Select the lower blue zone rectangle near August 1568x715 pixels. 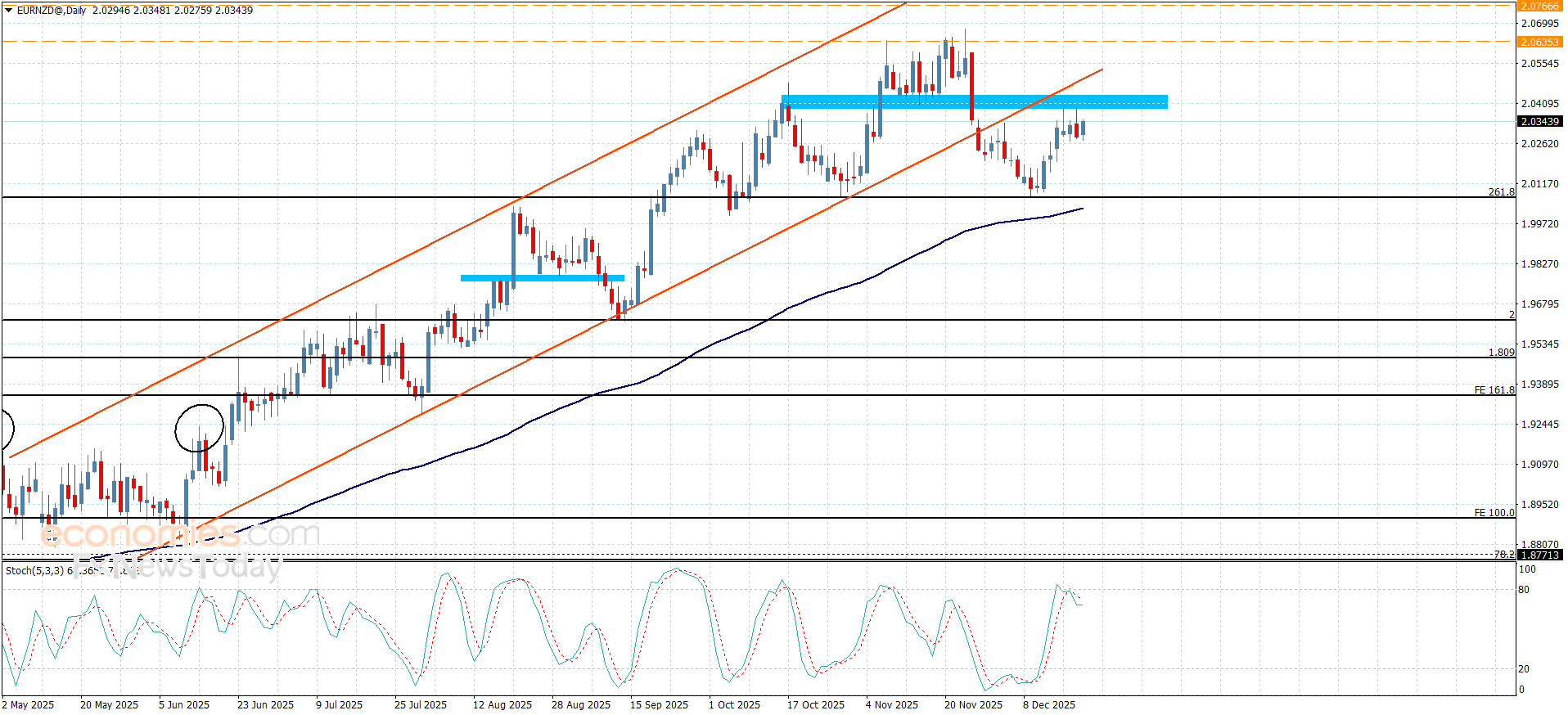[x=543, y=278]
